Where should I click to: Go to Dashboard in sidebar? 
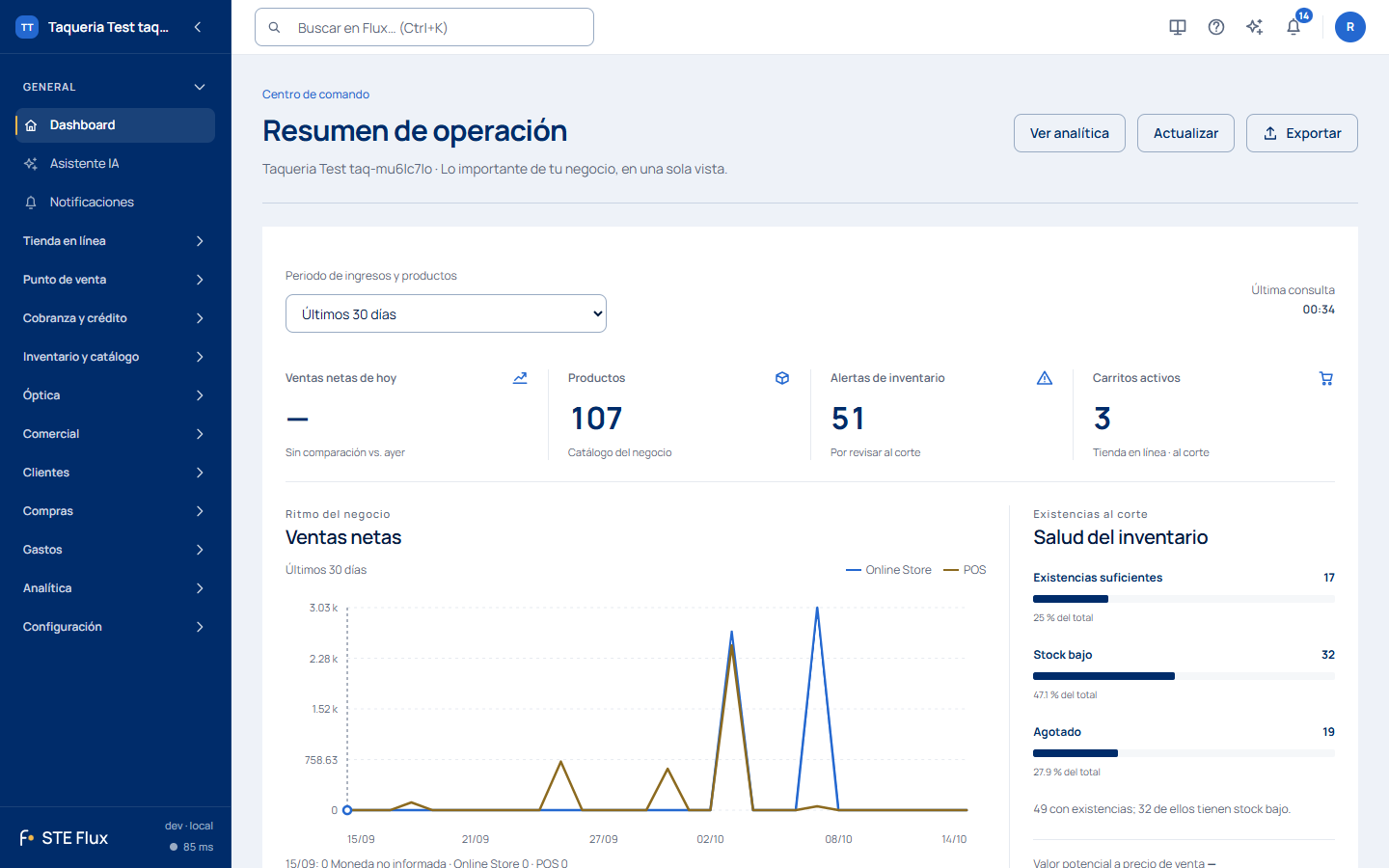(115, 125)
